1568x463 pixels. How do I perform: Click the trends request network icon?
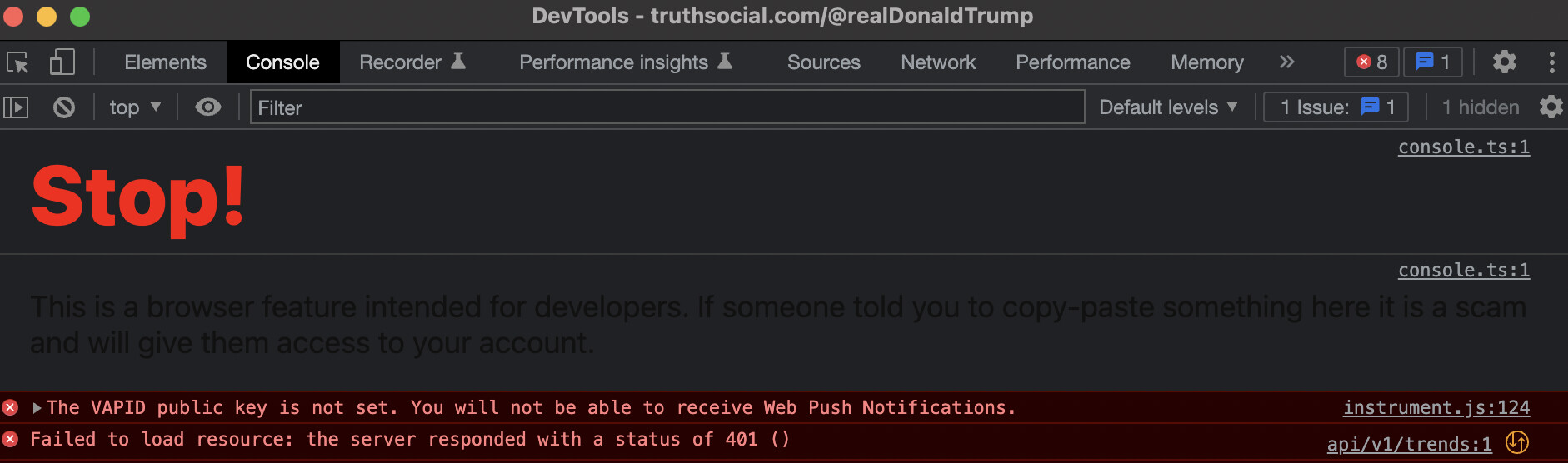pyautogui.click(x=1517, y=443)
